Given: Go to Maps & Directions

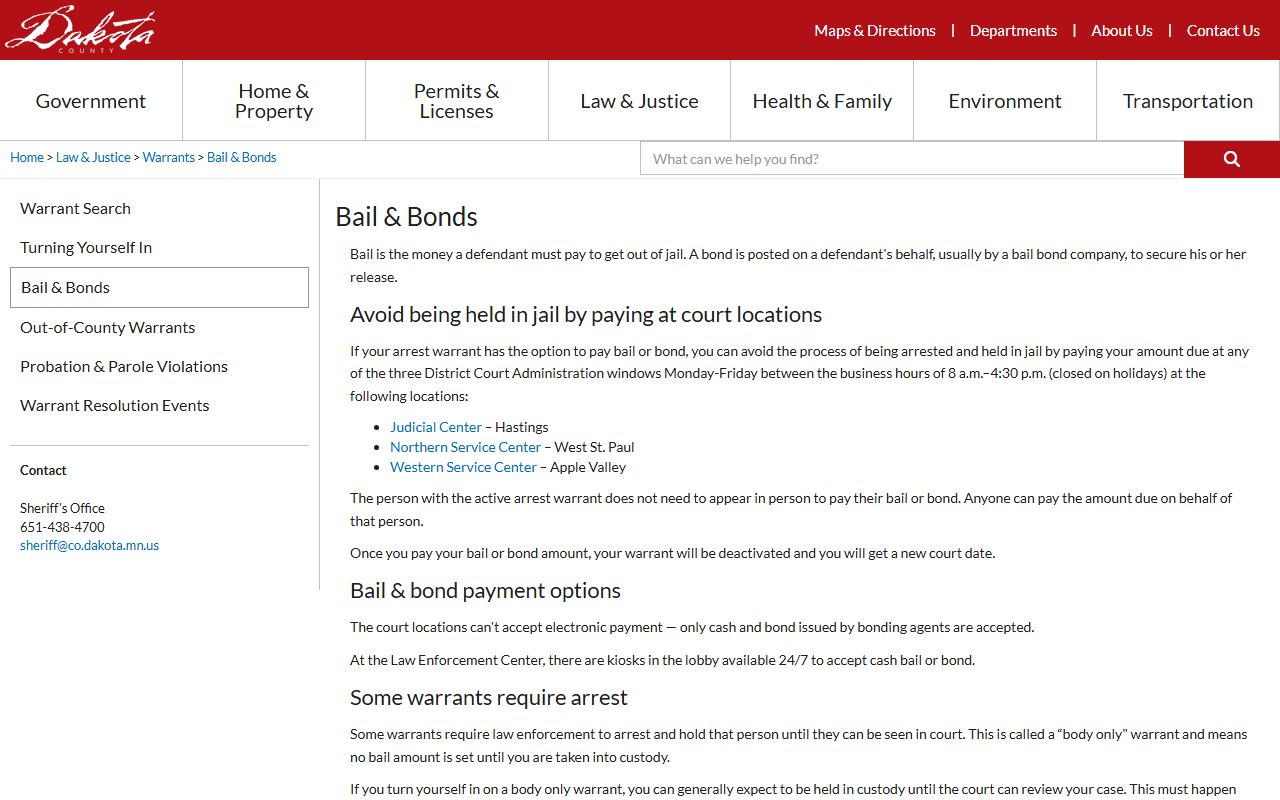Looking at the screenshot, I should click(875, 31).
